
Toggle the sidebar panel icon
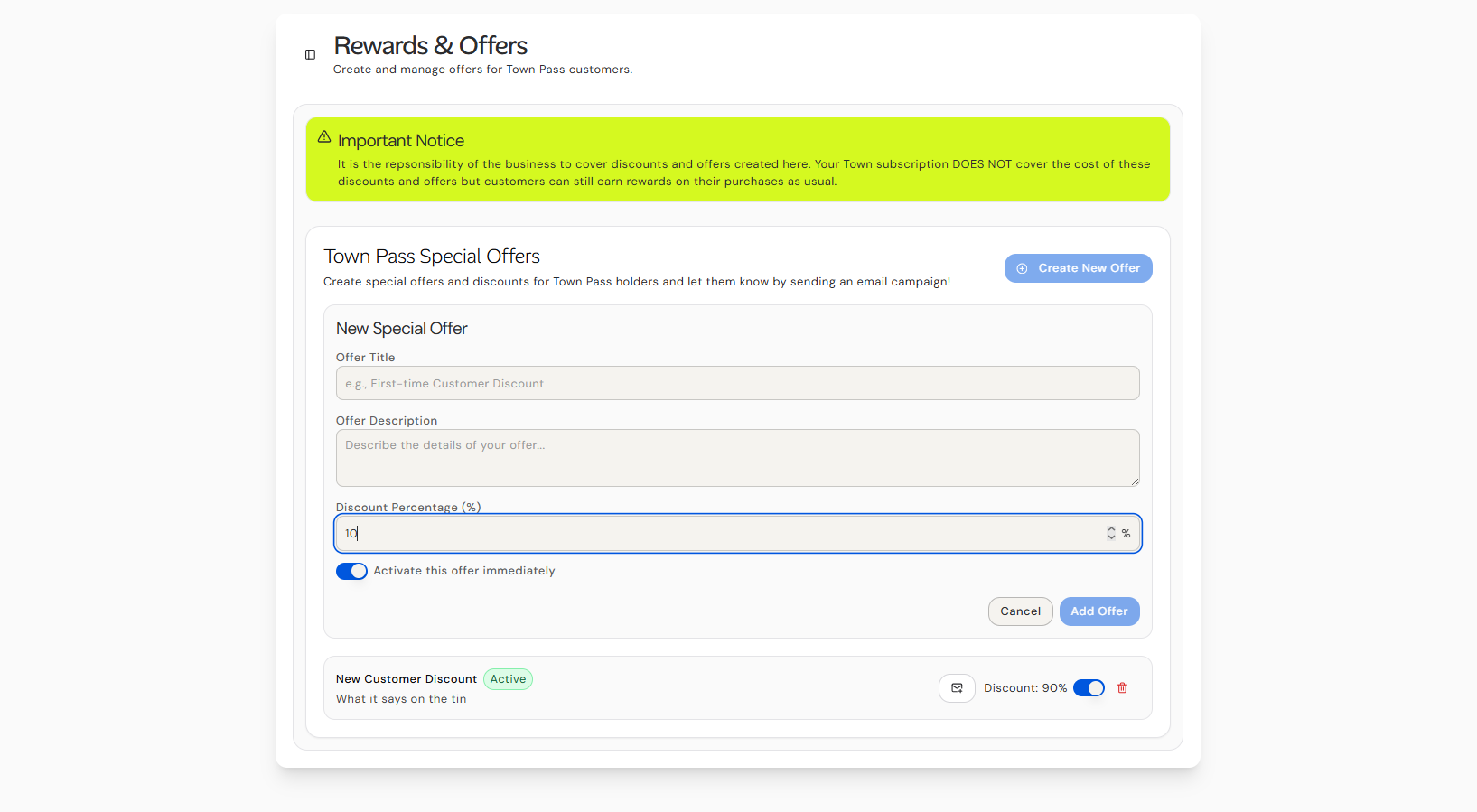click(x=310, y=55)
